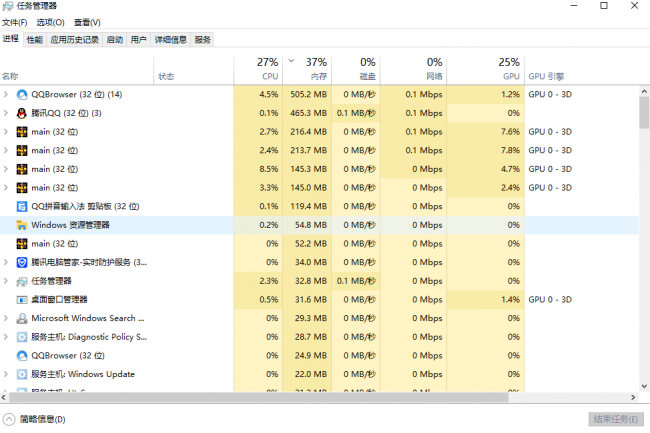Click the vertical scrollbar up arrow

(x=644, y=91)
